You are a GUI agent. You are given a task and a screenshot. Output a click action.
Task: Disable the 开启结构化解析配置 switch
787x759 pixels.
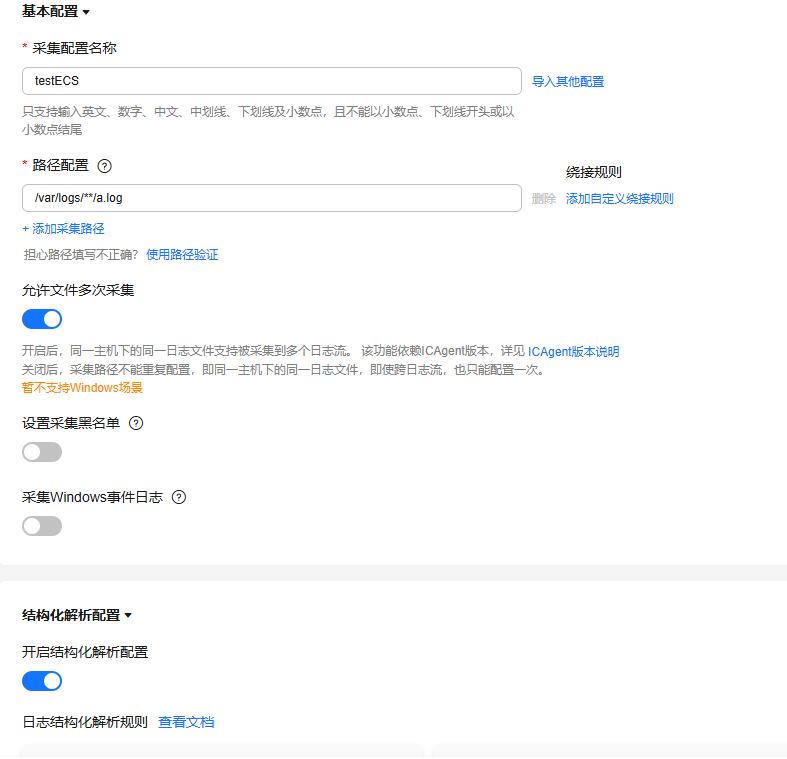point(42,681)
